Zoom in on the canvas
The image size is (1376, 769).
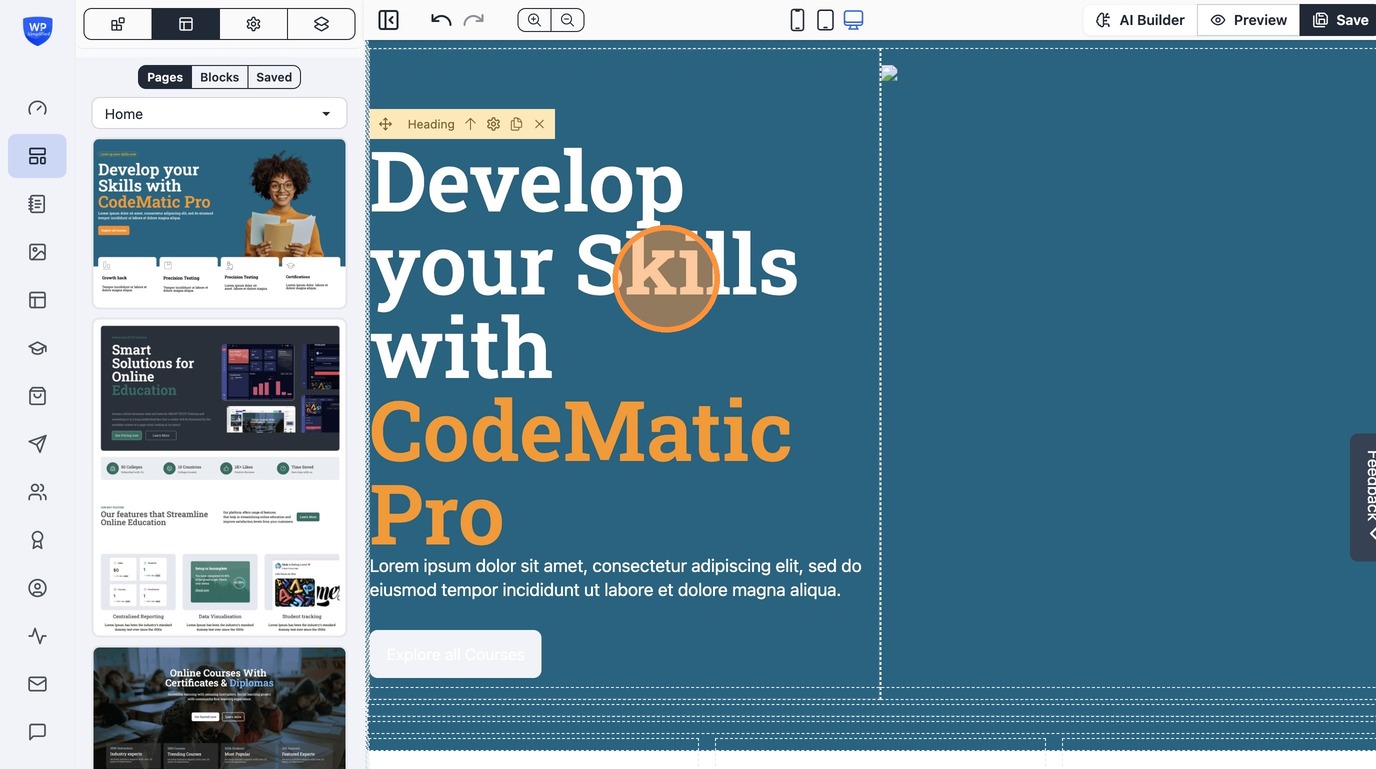pos(534,20)
